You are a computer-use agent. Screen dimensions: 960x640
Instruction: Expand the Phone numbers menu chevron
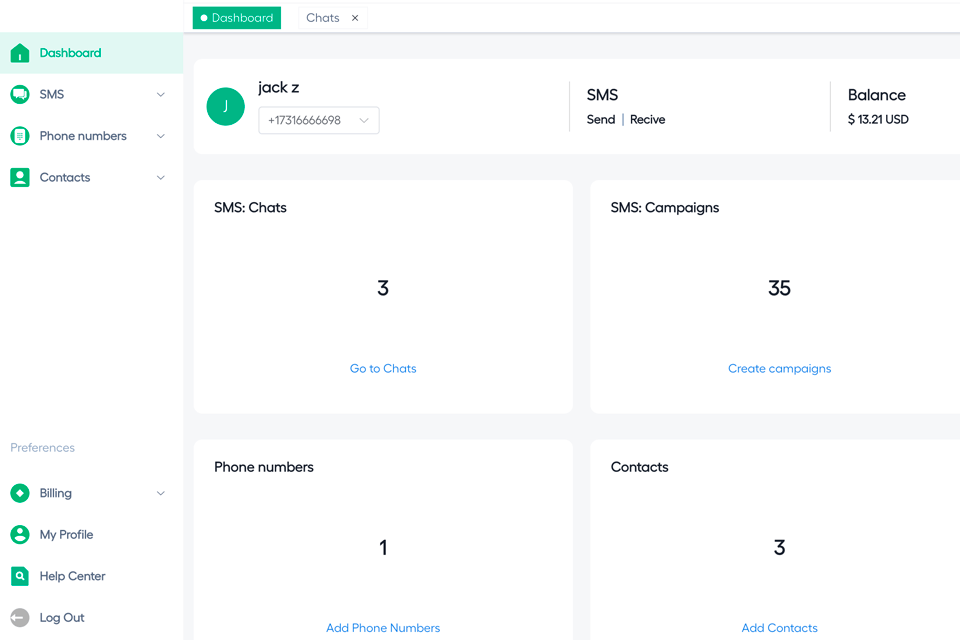160,136
